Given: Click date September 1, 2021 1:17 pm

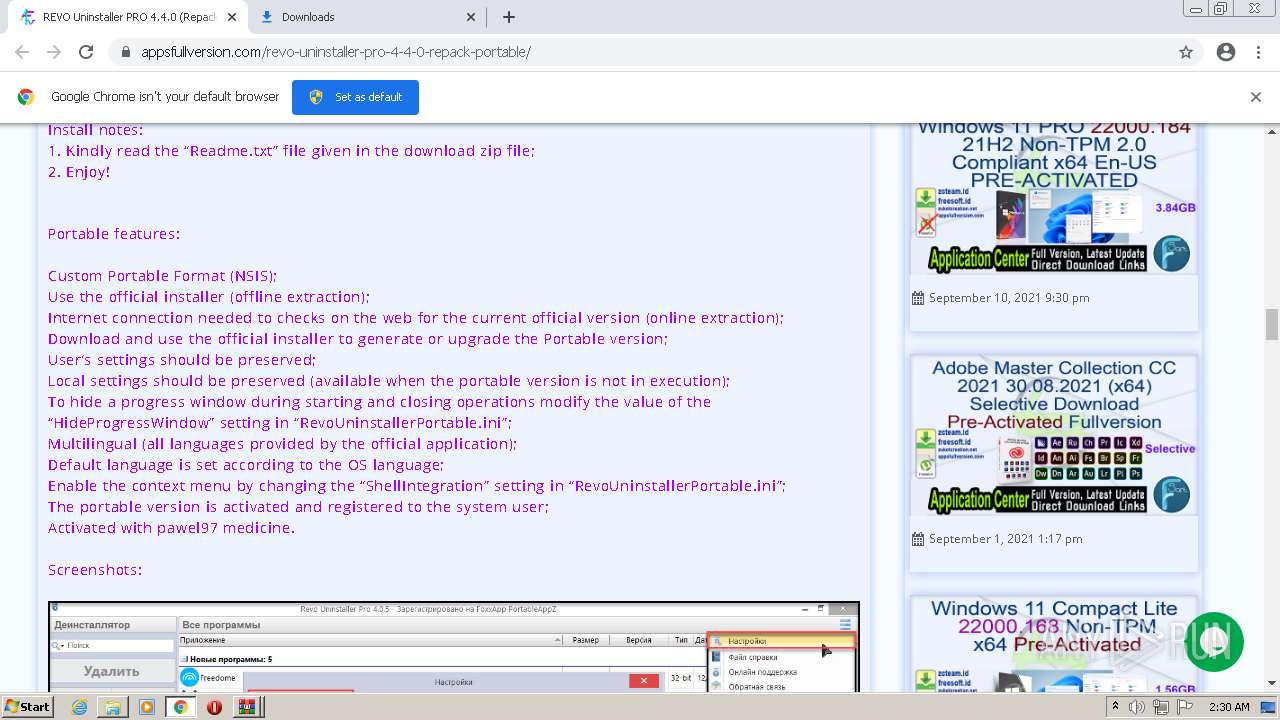Looking at the screenshot, I should [x=1005, y=539].
